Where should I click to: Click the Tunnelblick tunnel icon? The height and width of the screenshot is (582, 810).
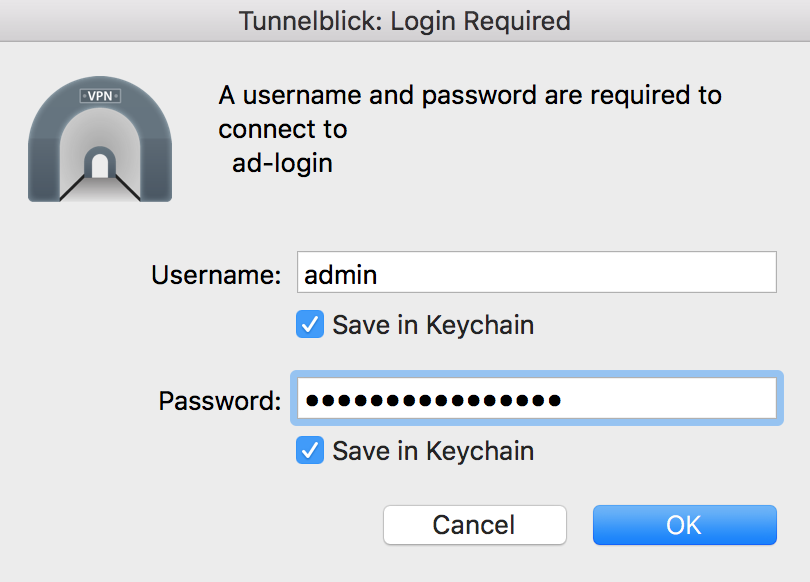[100, 139]
